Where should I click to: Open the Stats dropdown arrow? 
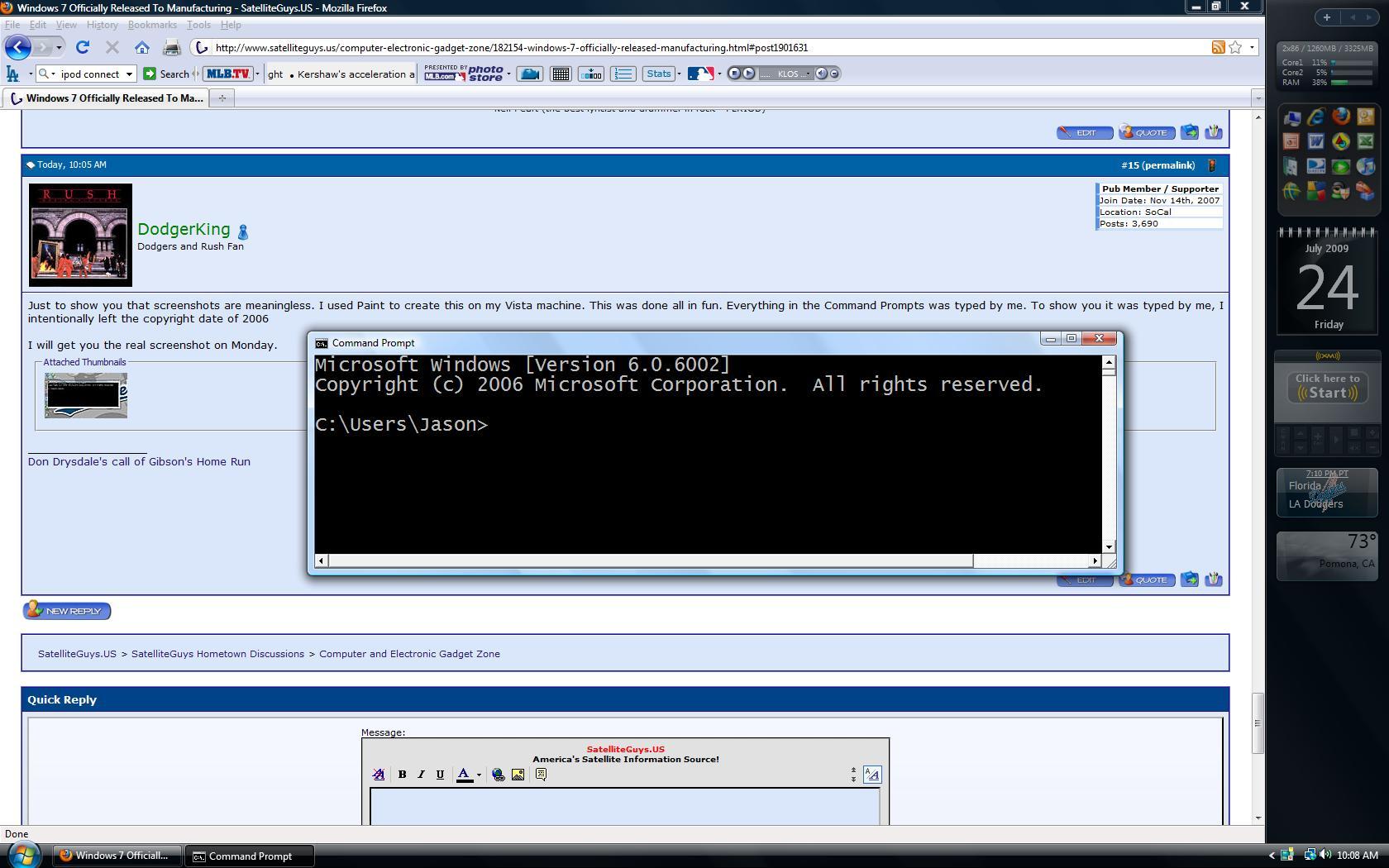click(679, 74)
